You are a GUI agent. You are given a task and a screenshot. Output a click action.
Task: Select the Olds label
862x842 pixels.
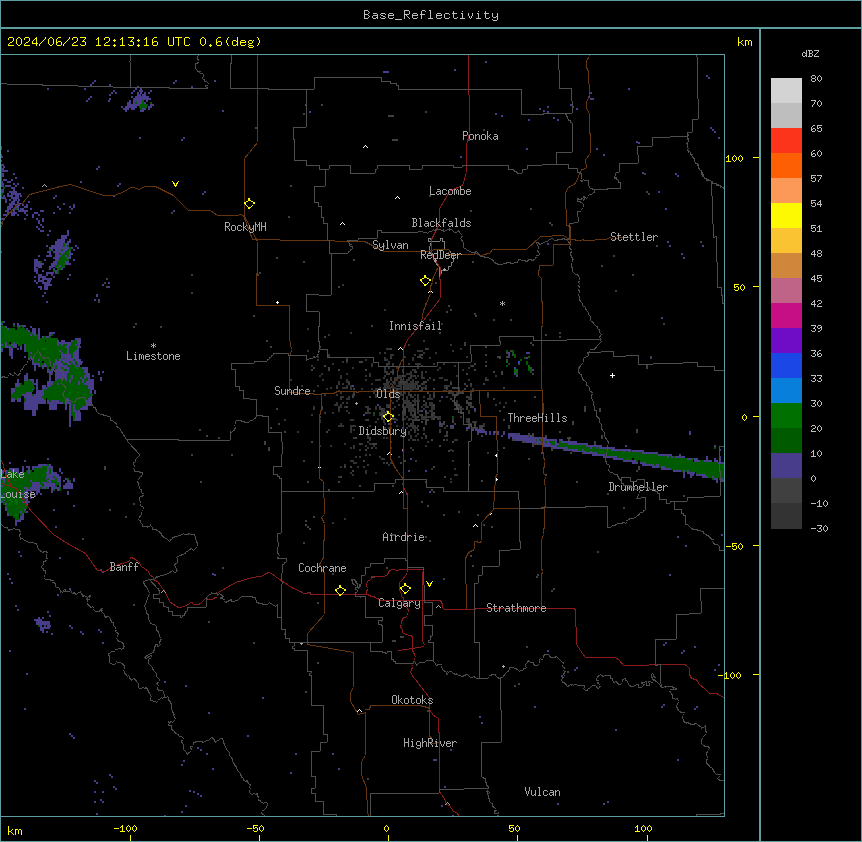tap(388, 394)
